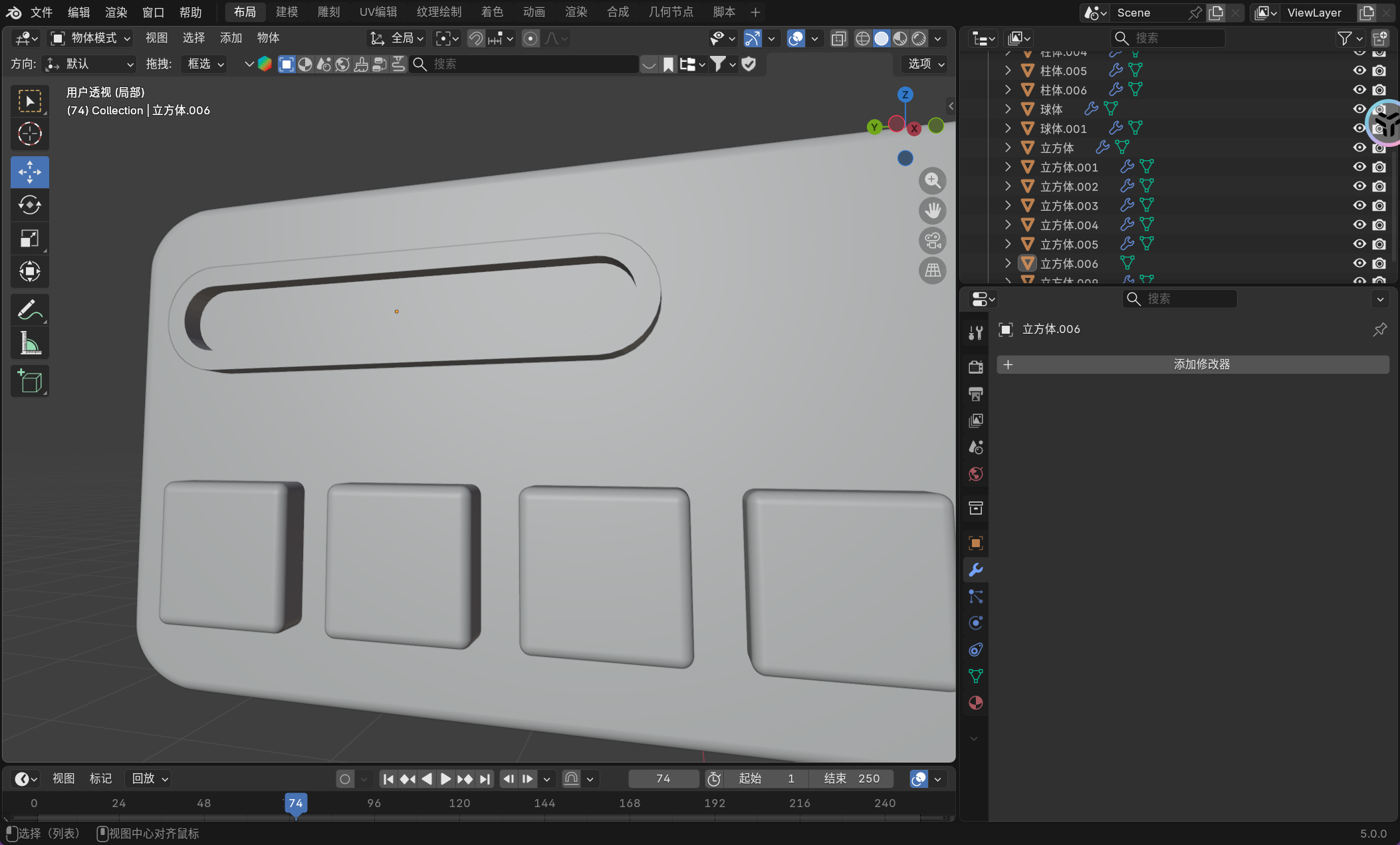Select the Scale tool
Image resolution: width=1400 pixels, height=845 pixels.
coord(29,238)
